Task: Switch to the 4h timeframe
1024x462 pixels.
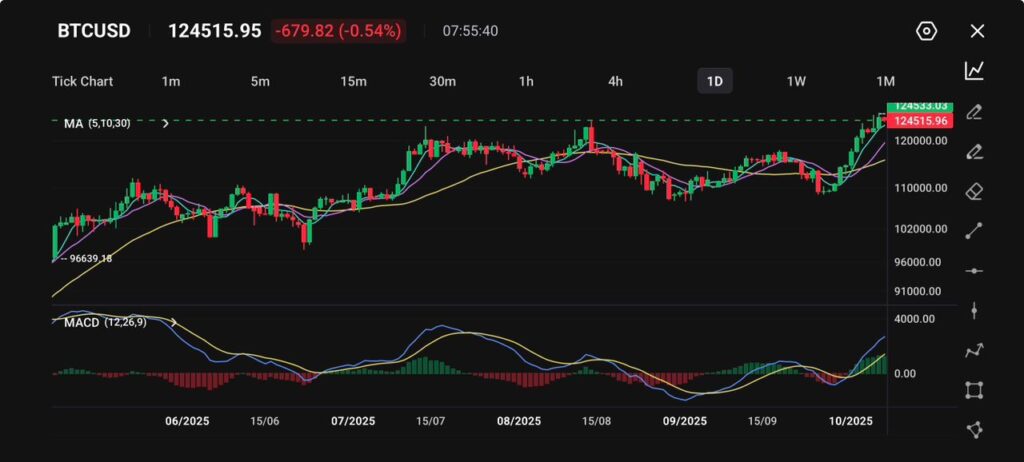Action: click(615, 81)
